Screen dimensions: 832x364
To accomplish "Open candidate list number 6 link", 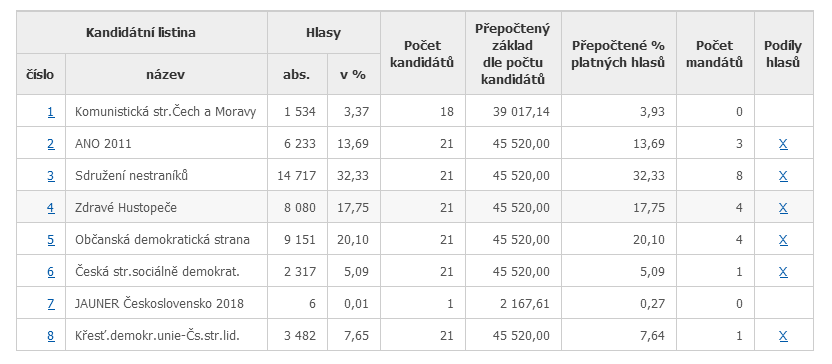I will click(51, 272).
